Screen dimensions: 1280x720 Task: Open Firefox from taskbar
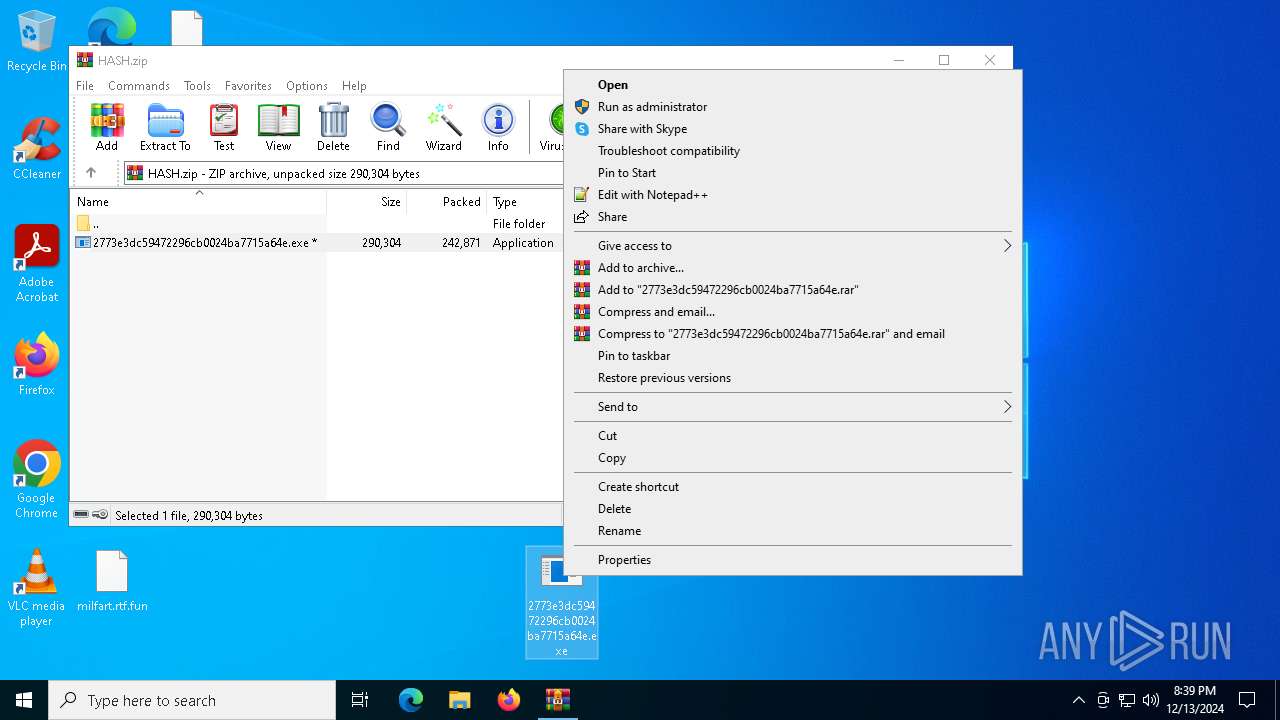point(509,700)
